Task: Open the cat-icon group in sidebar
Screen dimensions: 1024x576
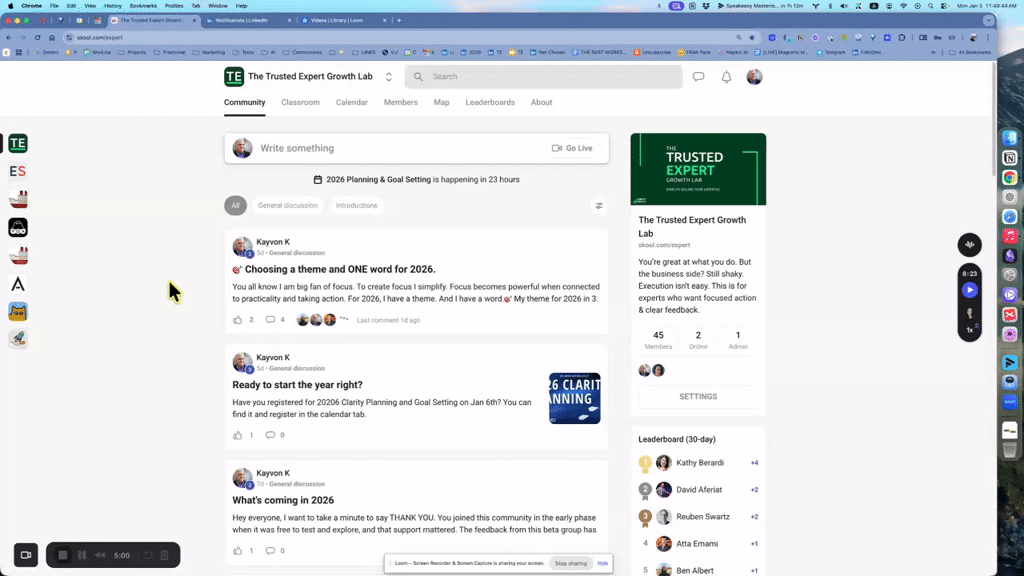Action: coord(18,312)
